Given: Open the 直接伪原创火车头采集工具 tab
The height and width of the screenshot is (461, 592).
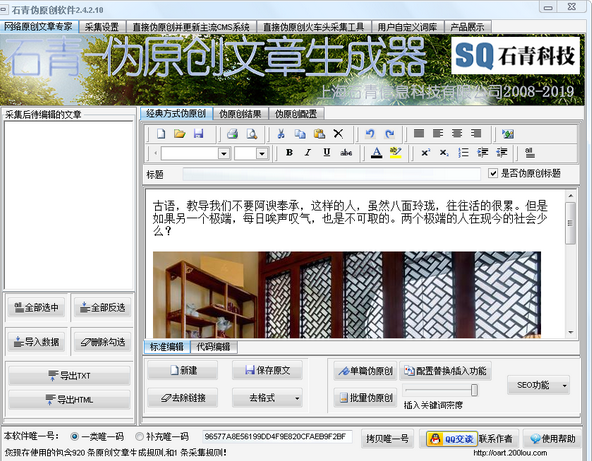Looking at the screenshot, I should [x=313, y=27].
